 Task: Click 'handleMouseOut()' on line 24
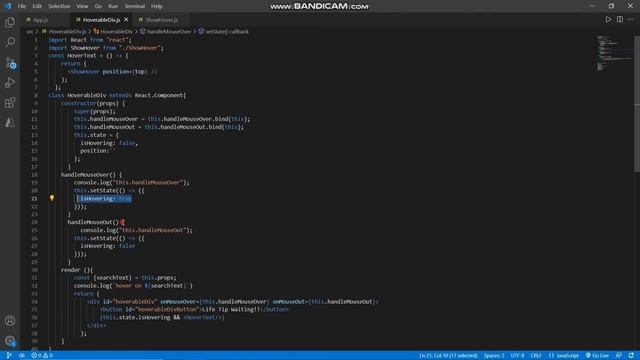click(93, 222)
